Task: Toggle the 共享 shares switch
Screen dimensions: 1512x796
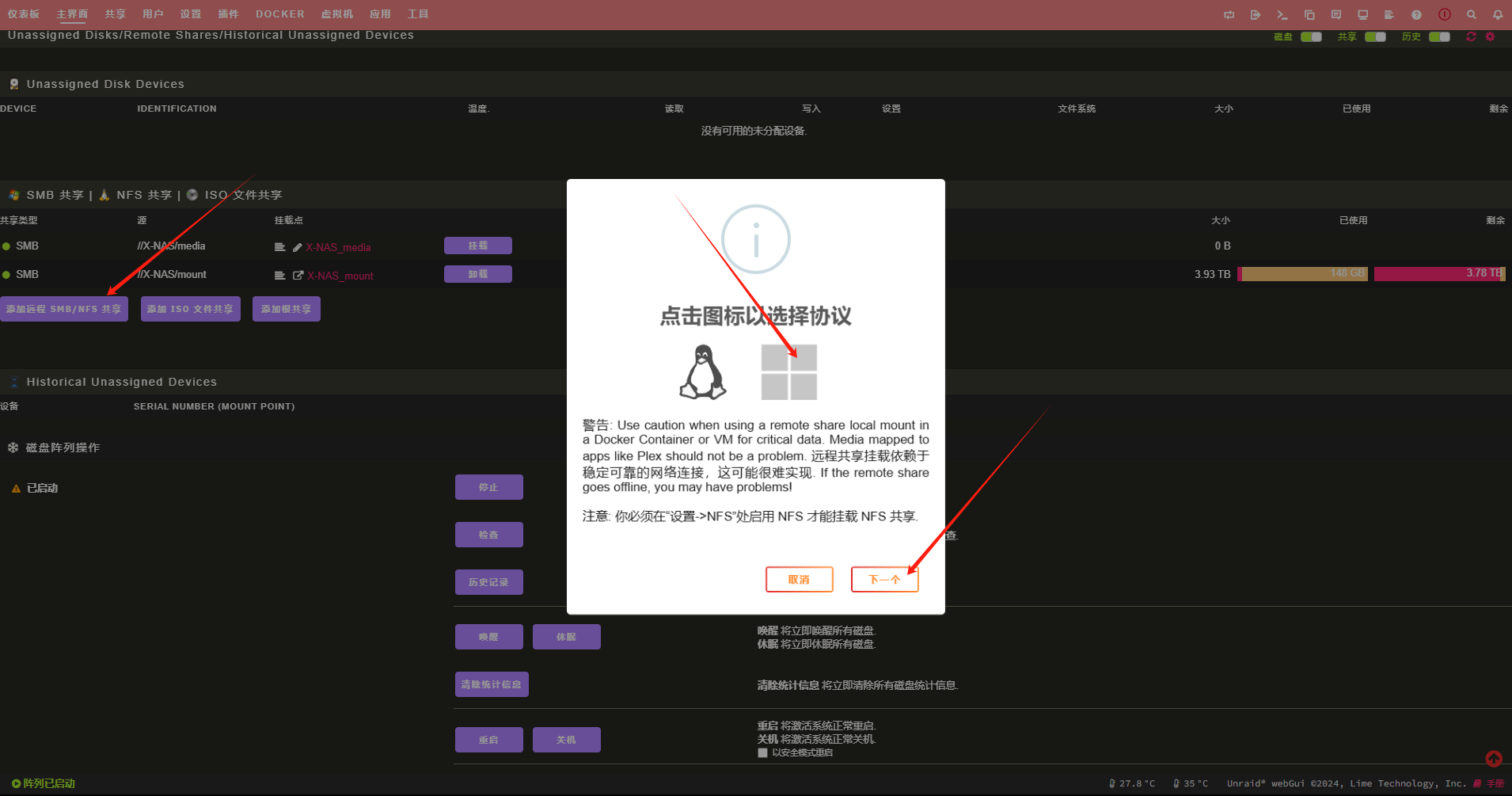Action: [x=1375, y=36]
